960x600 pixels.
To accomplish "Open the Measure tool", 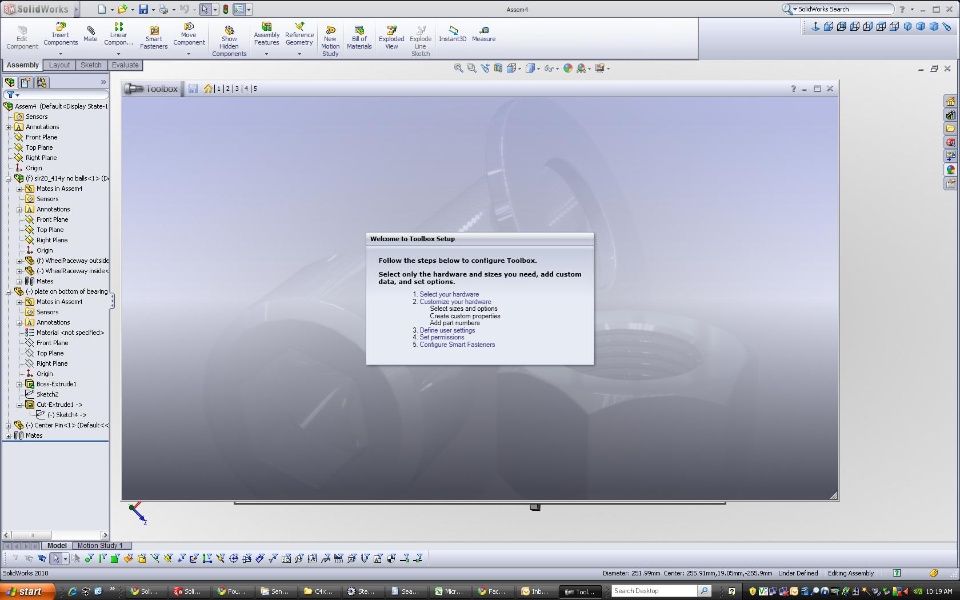I will 484,34.
